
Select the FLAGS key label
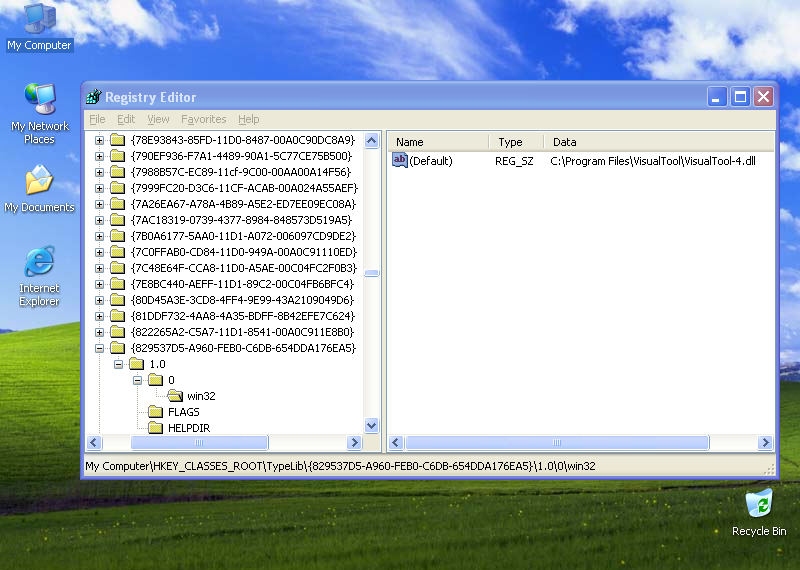[x=184, y=412]
